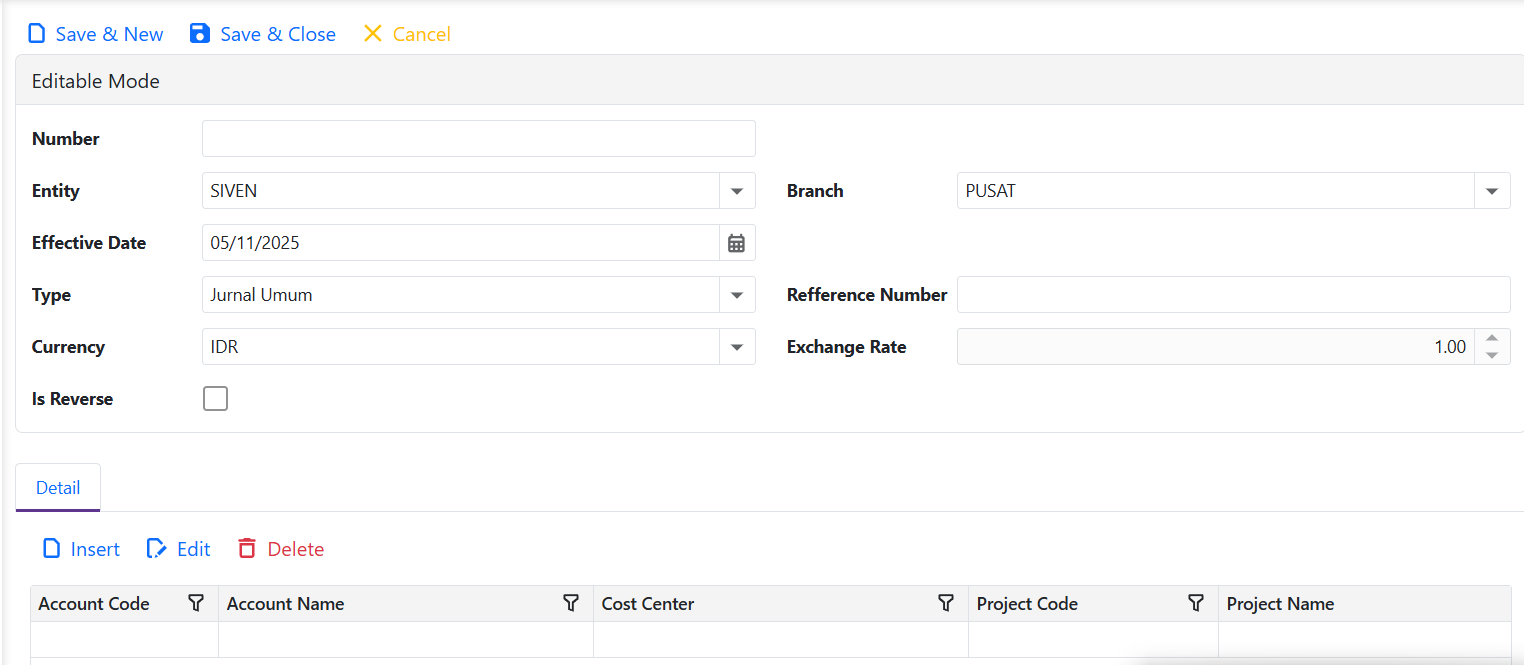Click the Exchange Rate value field

1216,347
